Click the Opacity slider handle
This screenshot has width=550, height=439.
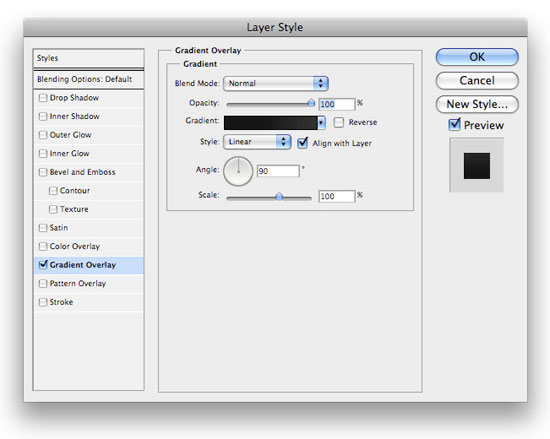[x=311, y=103]
